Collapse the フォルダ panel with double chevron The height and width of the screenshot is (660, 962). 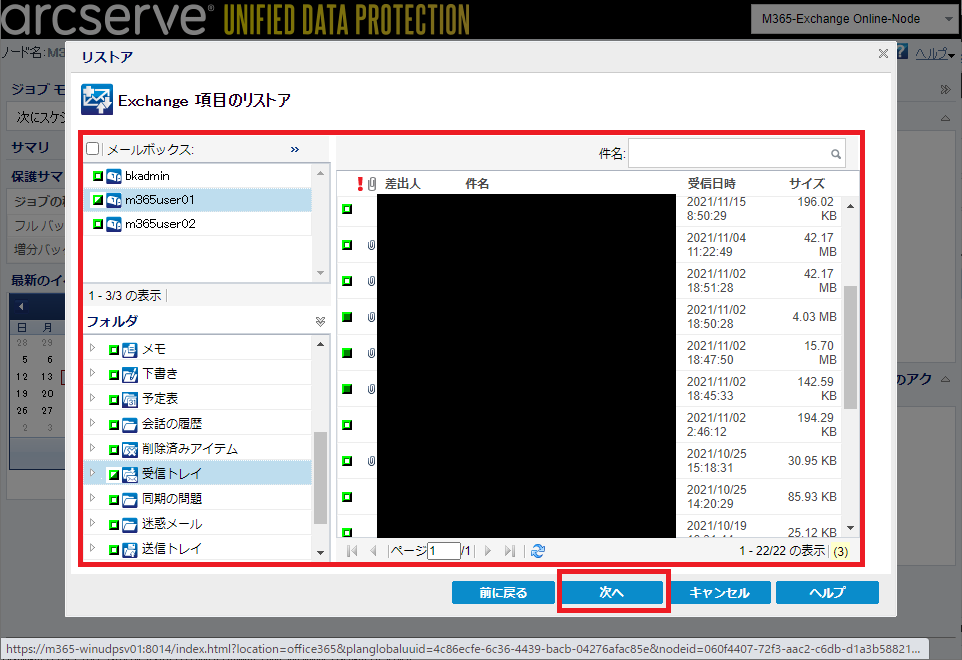click(320, 322)
